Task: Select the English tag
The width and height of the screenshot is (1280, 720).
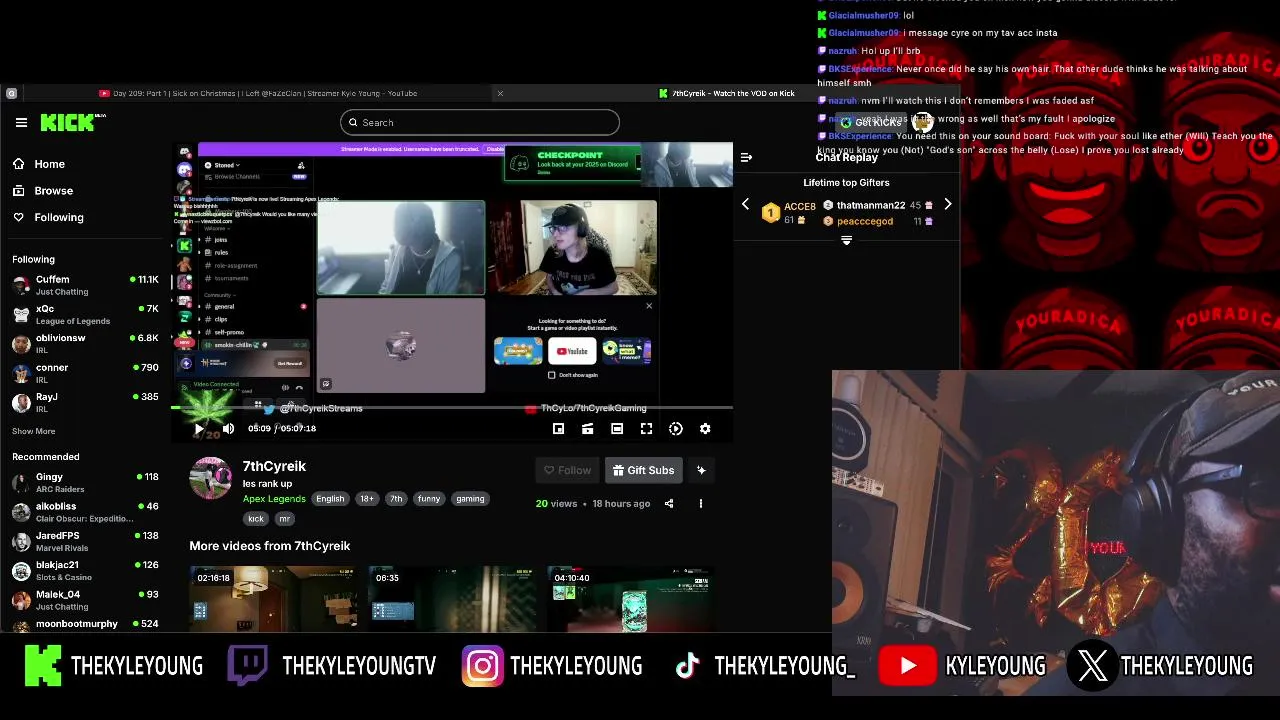Action: point(330,499)
